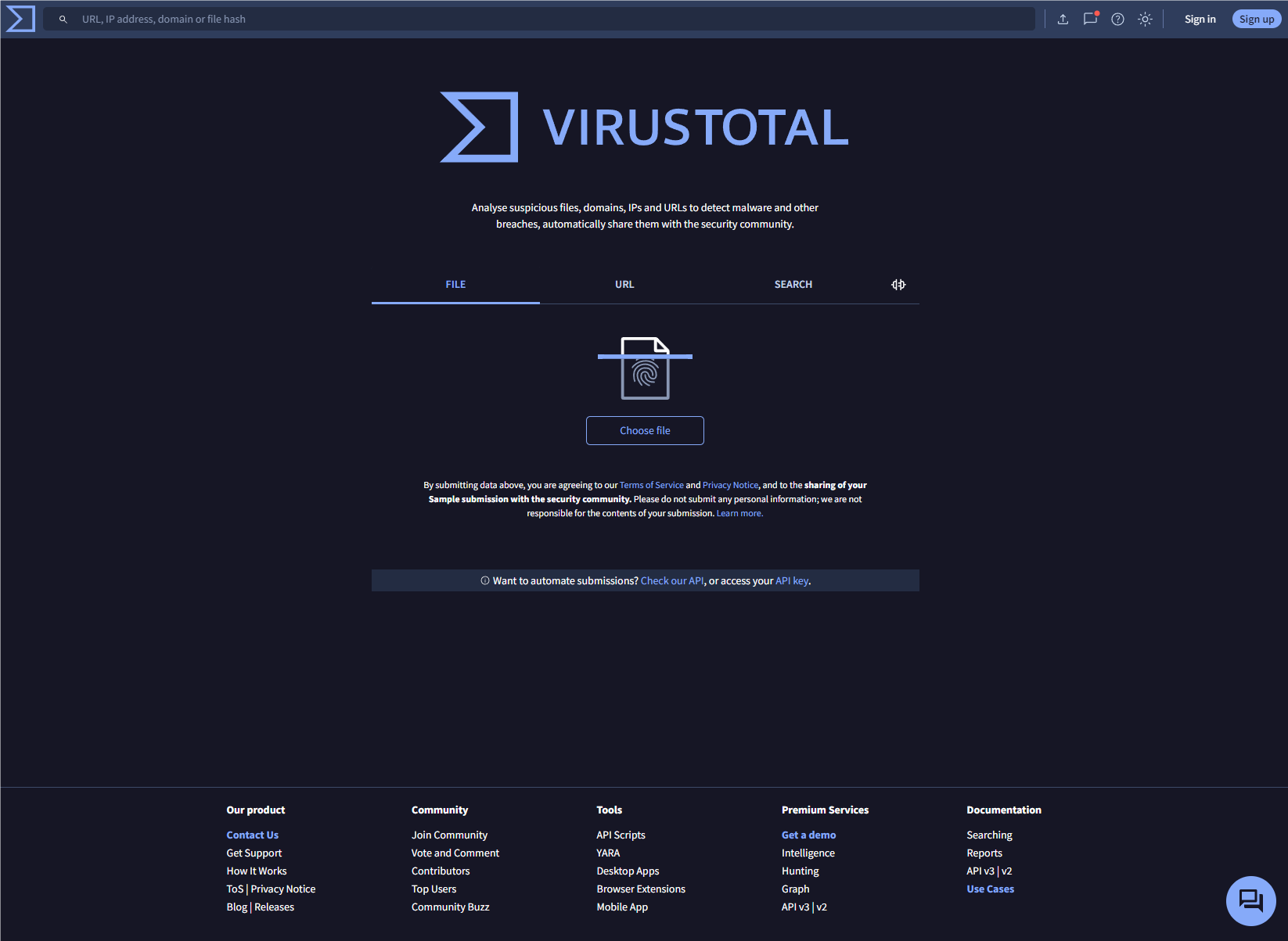The width and height of the screenshot is (1288, 941).
Task: Open Top Users link
Action: [x=434, y=889]
